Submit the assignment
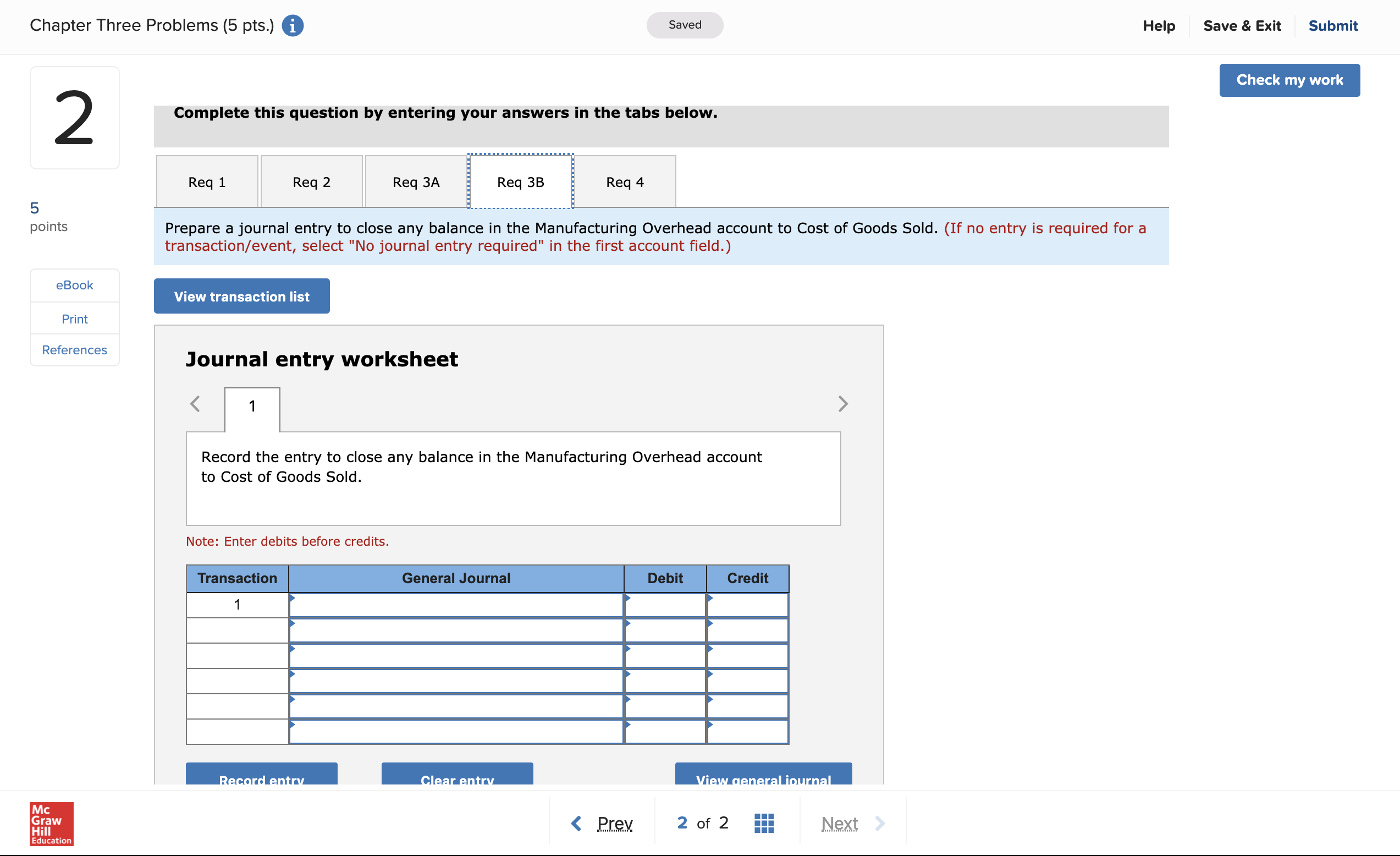This screenshot has height=856, width=1400. [x=1332, y=25]
